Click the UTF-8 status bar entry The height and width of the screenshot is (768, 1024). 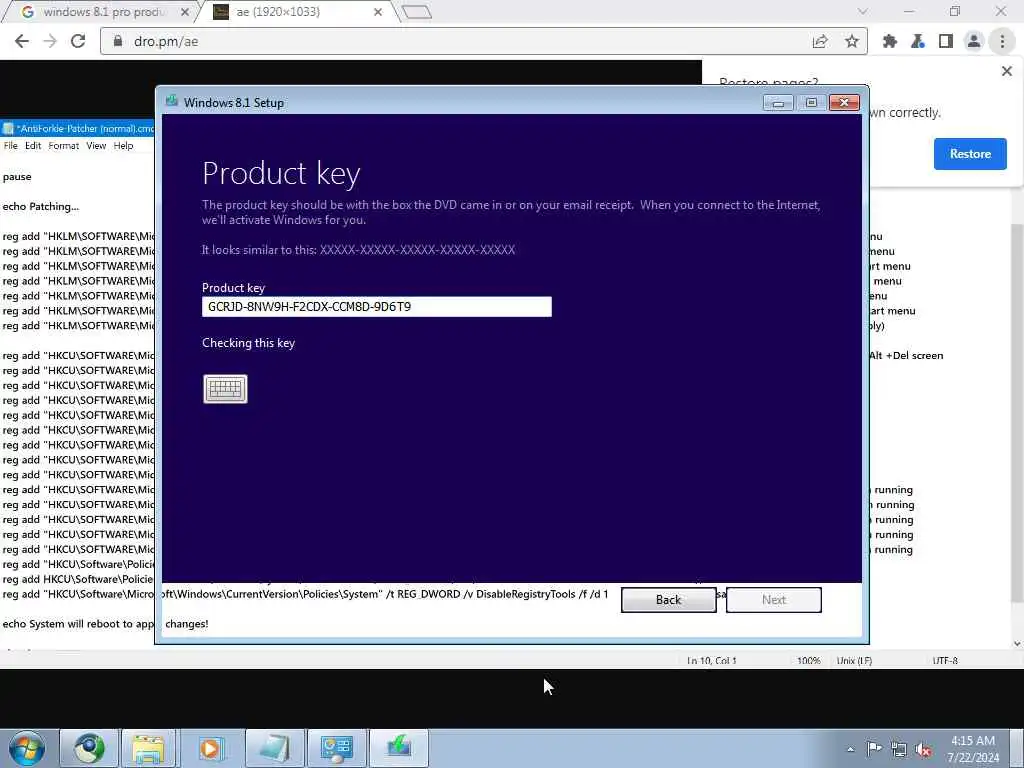pyautogui.click(x=945, y=661)
